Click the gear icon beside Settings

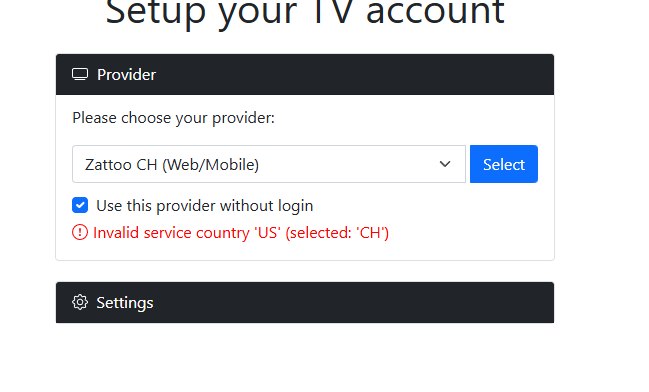tap(80, 303)
